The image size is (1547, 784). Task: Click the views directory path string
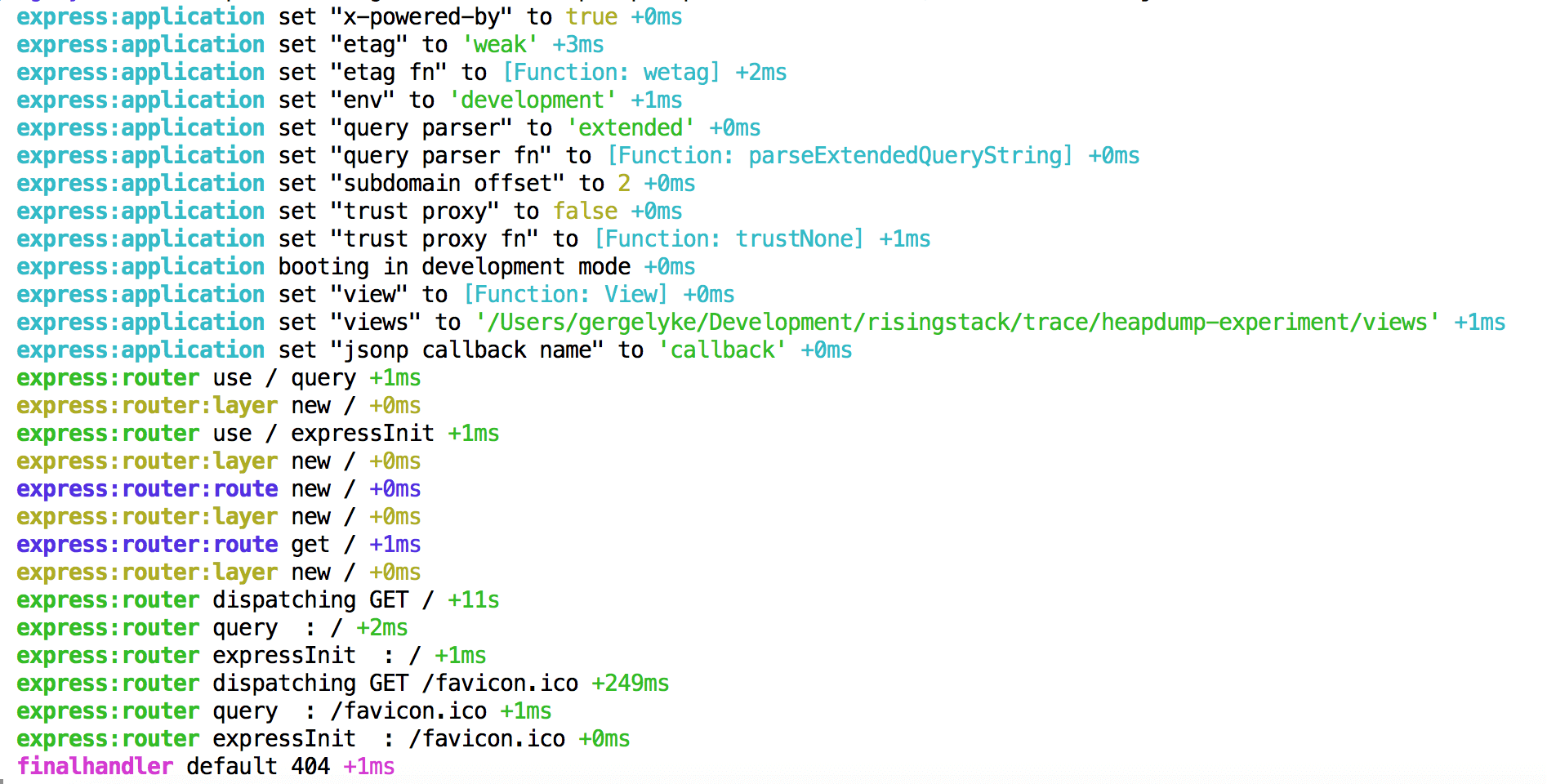coord(957,323)
